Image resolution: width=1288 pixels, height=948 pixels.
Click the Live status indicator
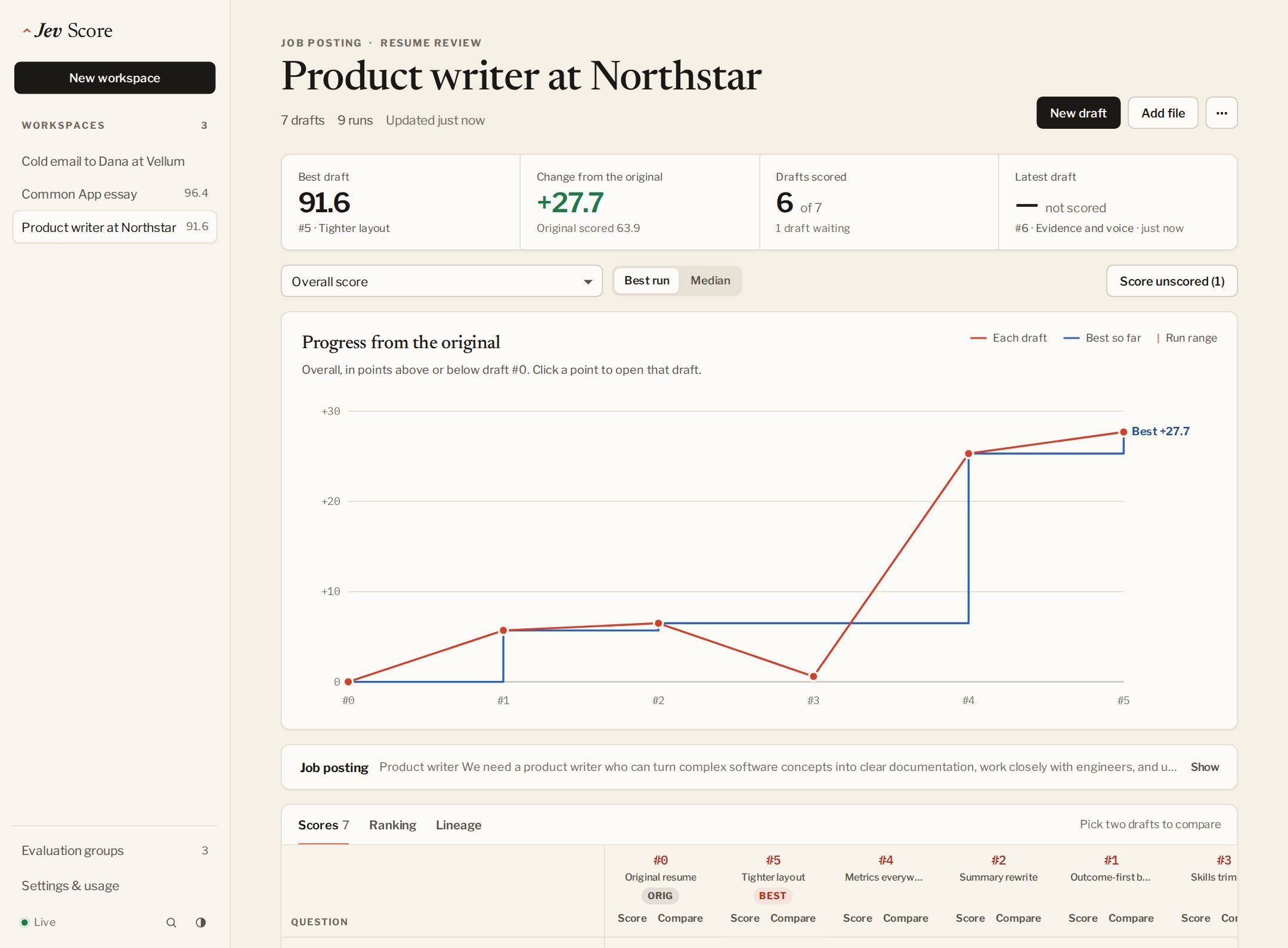38,922
